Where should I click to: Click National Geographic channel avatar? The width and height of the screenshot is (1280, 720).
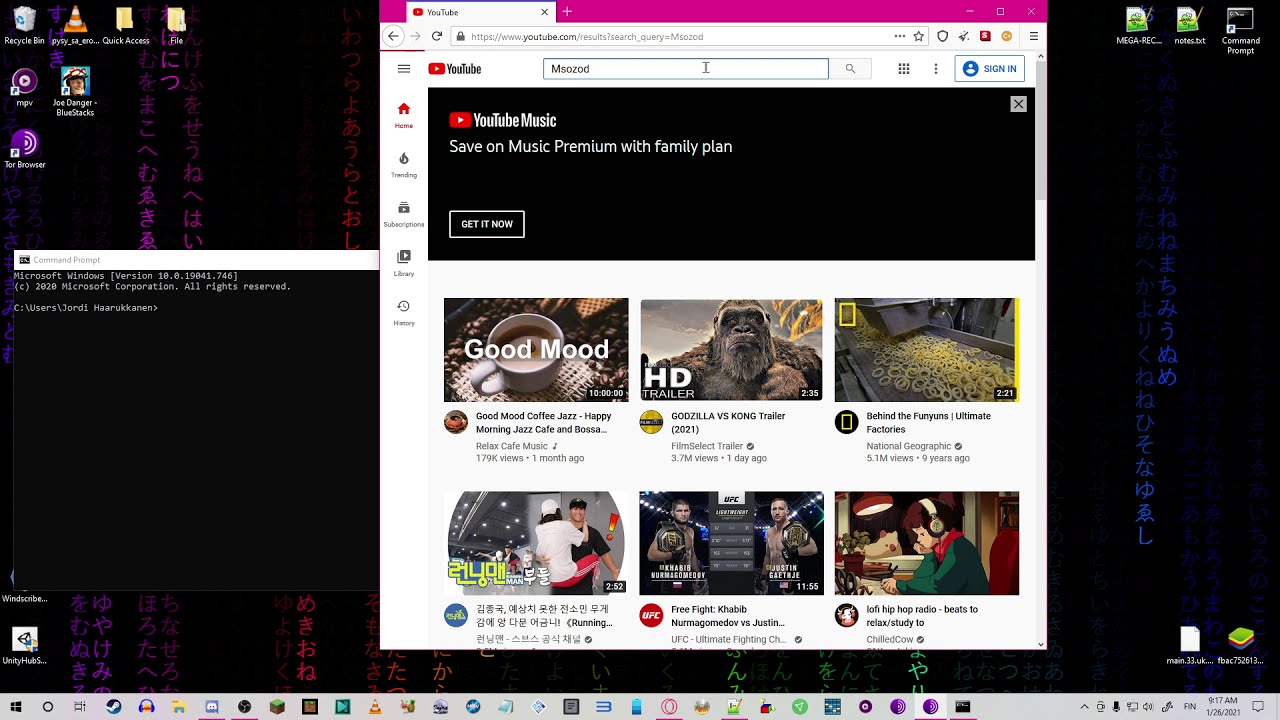pyautogui.click(x=846, y=422)
